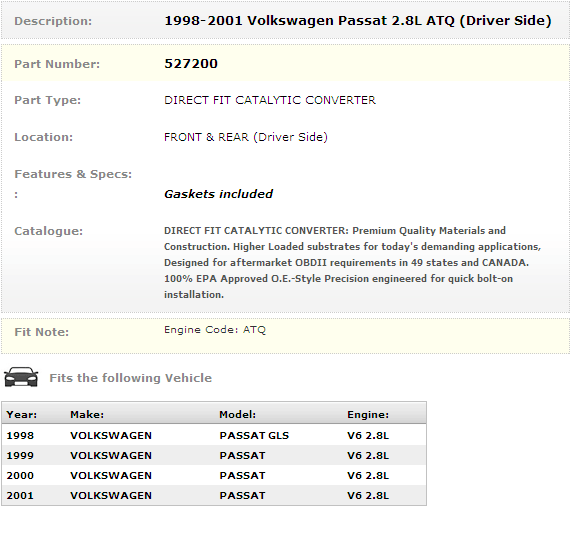Viewport: 570px width, 537px height.
Task: Select the 2000 Volkswagen Passat row
Action: [214, 475]
